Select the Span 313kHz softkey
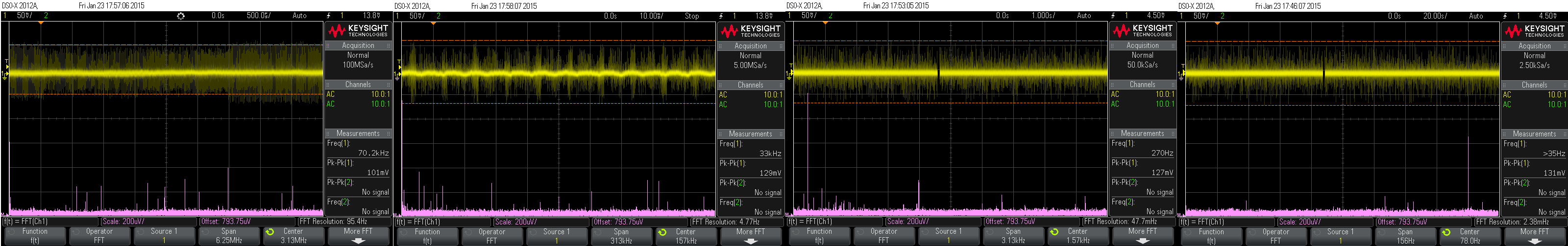Image resolution: width=1568 pixels, height=246 pixels. [621, 236]
